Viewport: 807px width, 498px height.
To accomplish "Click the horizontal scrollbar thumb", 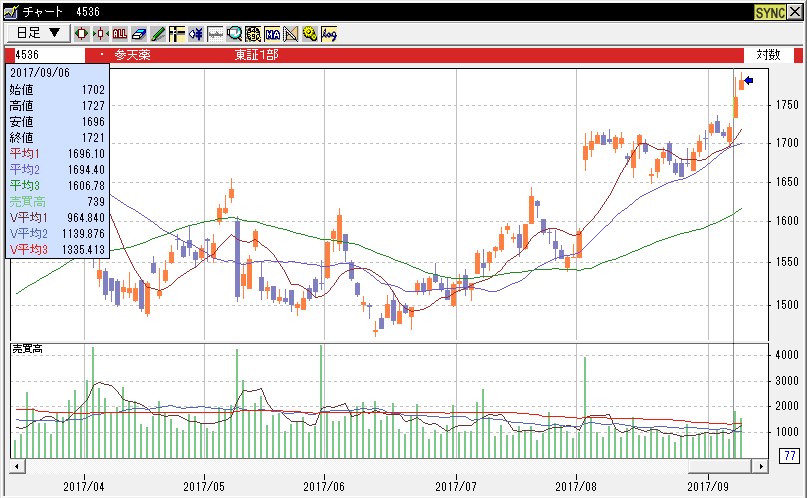I will click(x=718, y=466).
